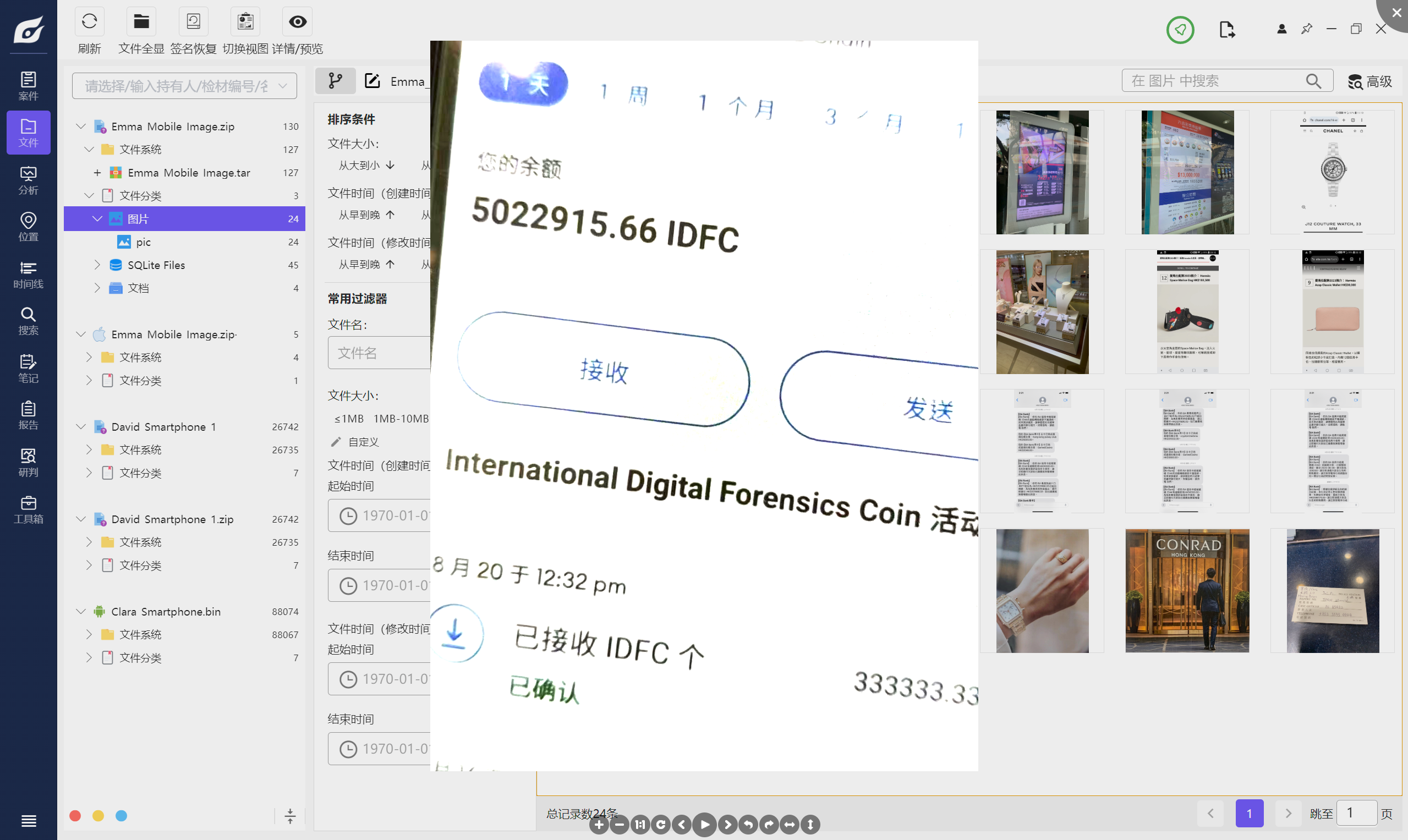The image size is (1408, 840).
Task: Open the CONRAD Hong Kong photo thumbnail
Action: (1187, 591)
